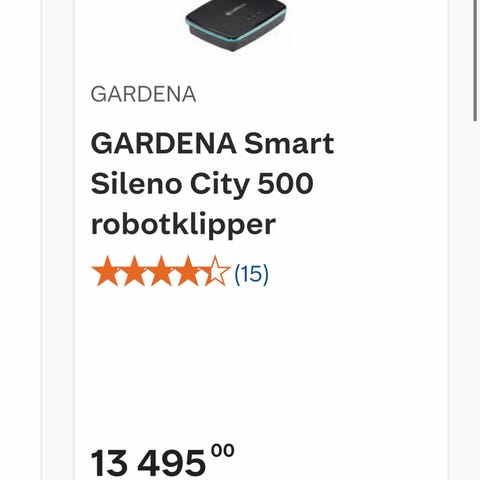The image size is (480, 480).
Task: Click the second orange rating star
Action: coord(134,271)
